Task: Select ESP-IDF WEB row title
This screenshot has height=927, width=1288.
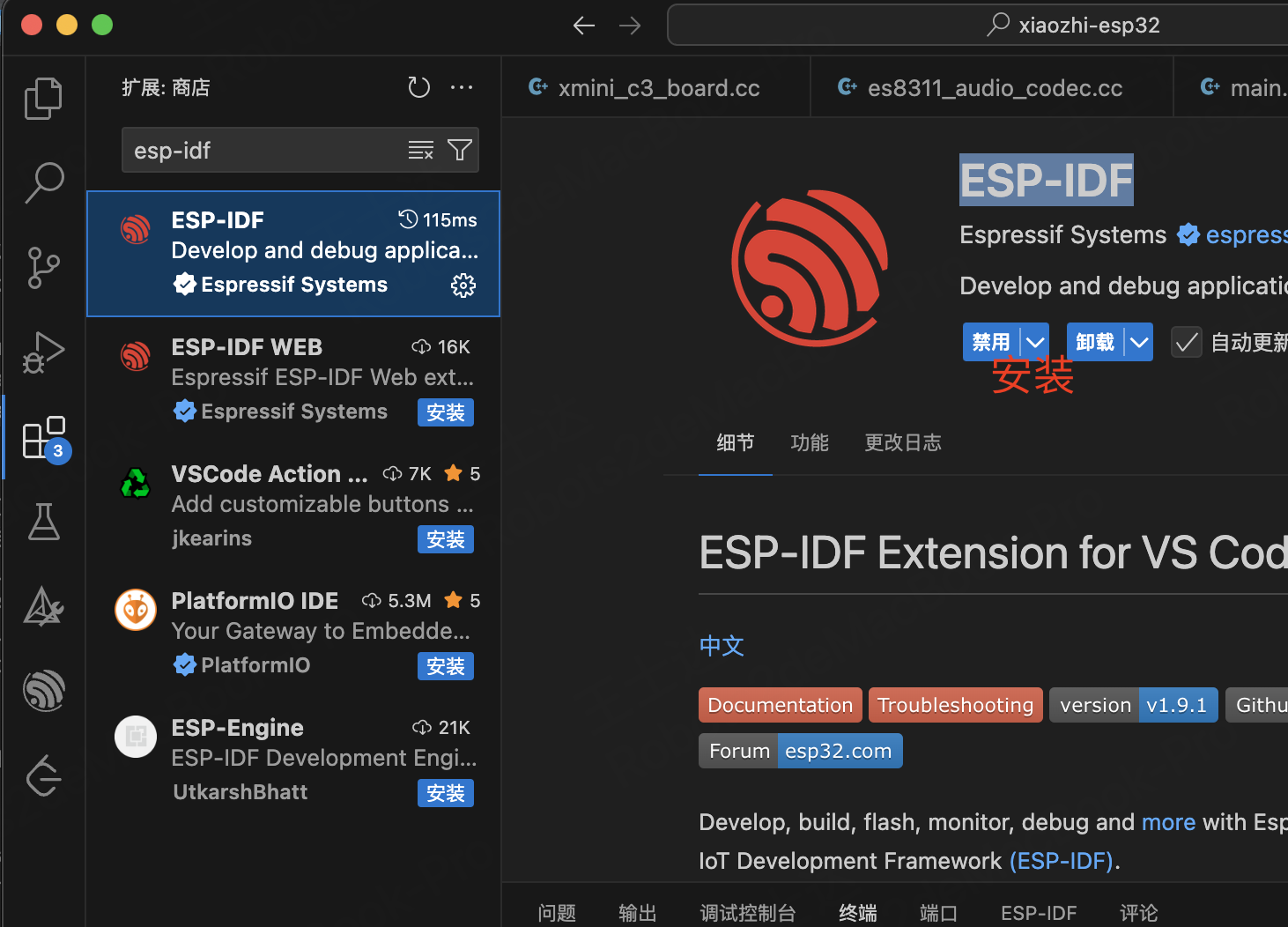Action: [247, 347]
